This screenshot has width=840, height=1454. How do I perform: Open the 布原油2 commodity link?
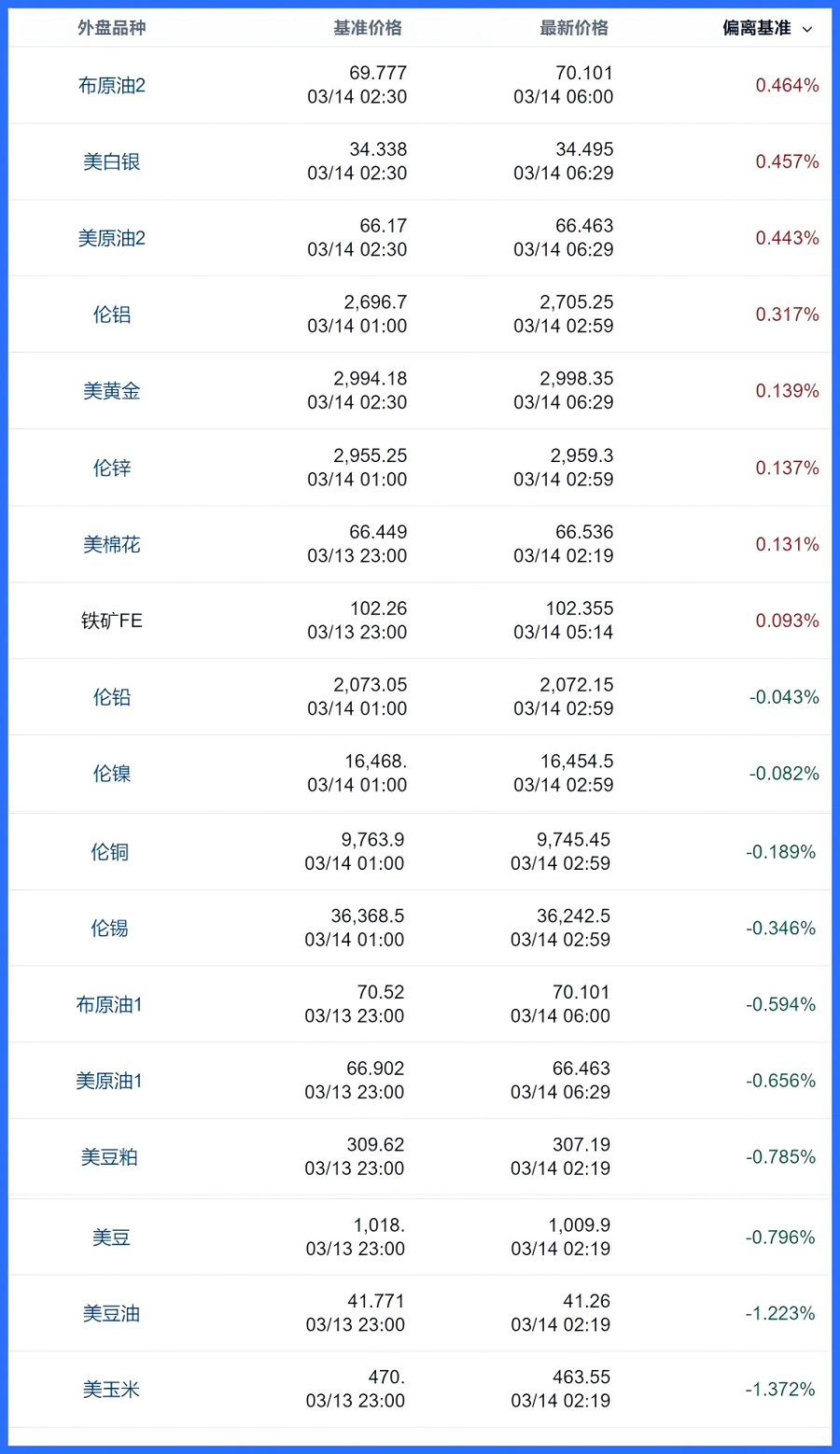point(112,86)
